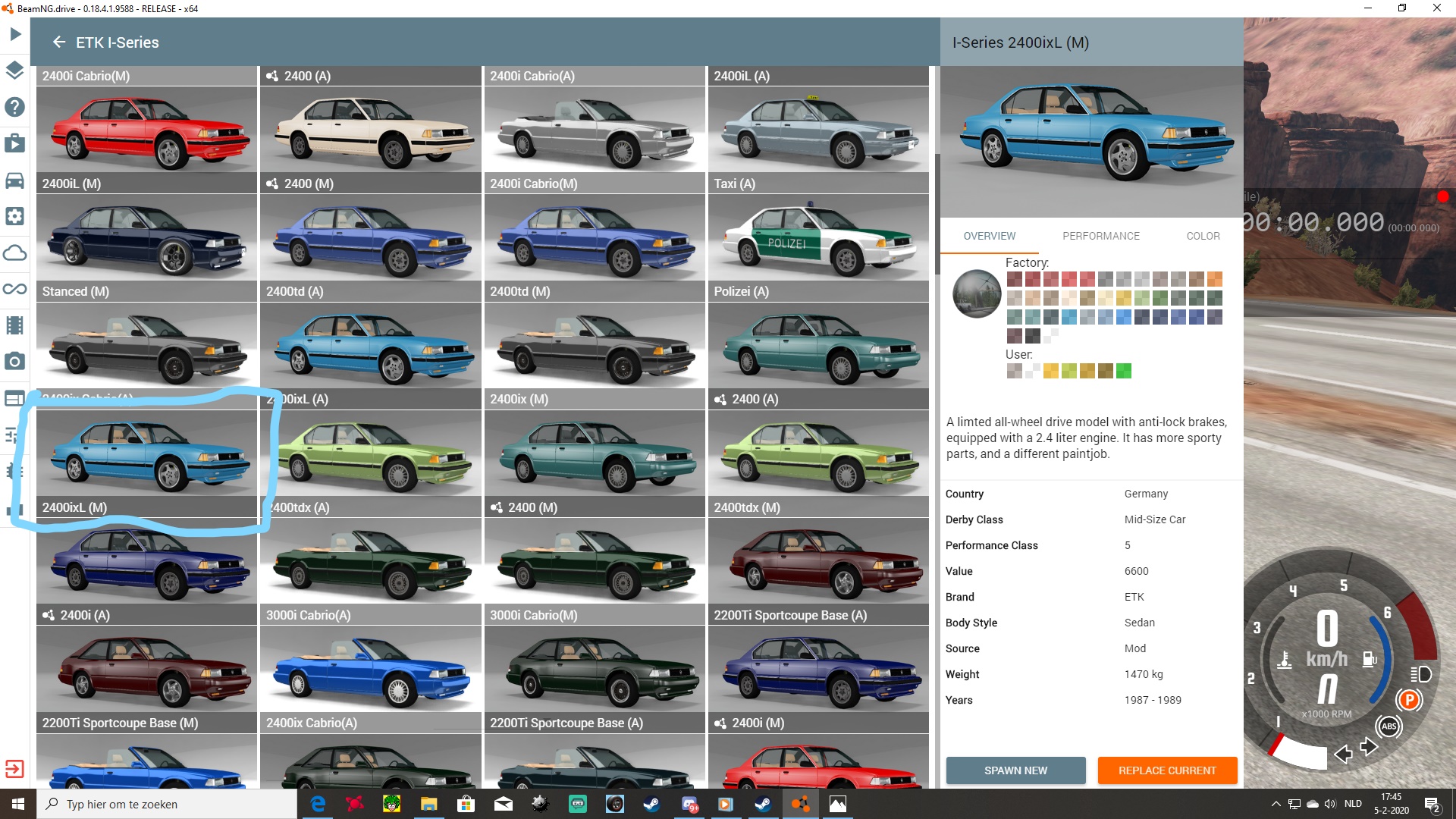The height and width of the screenshot is (819, 1456).
Task: Click the NLD language indicator
Action: click(1353, 804)
